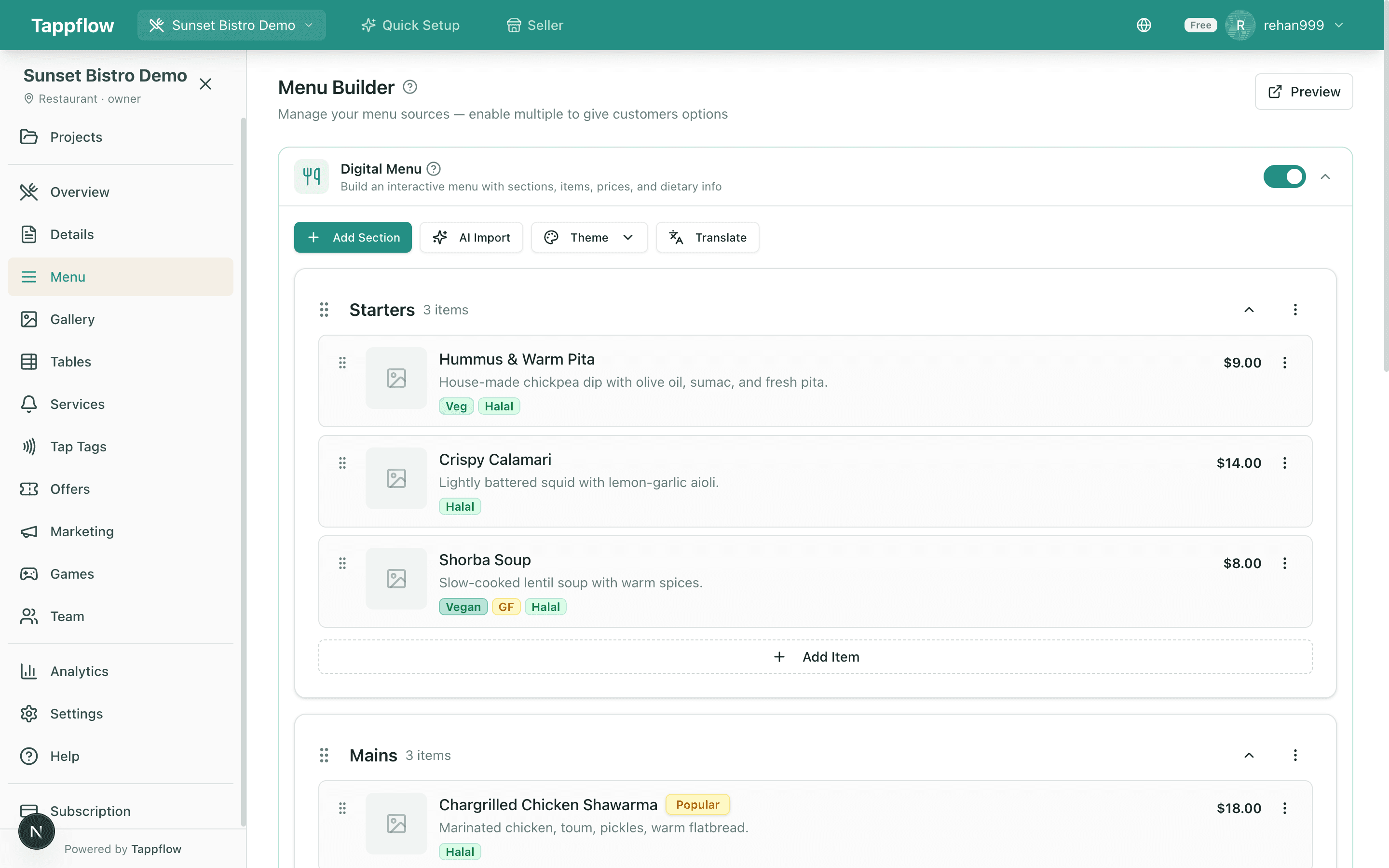
Task: Switch to Quick Setup
Action: [410, 25]
